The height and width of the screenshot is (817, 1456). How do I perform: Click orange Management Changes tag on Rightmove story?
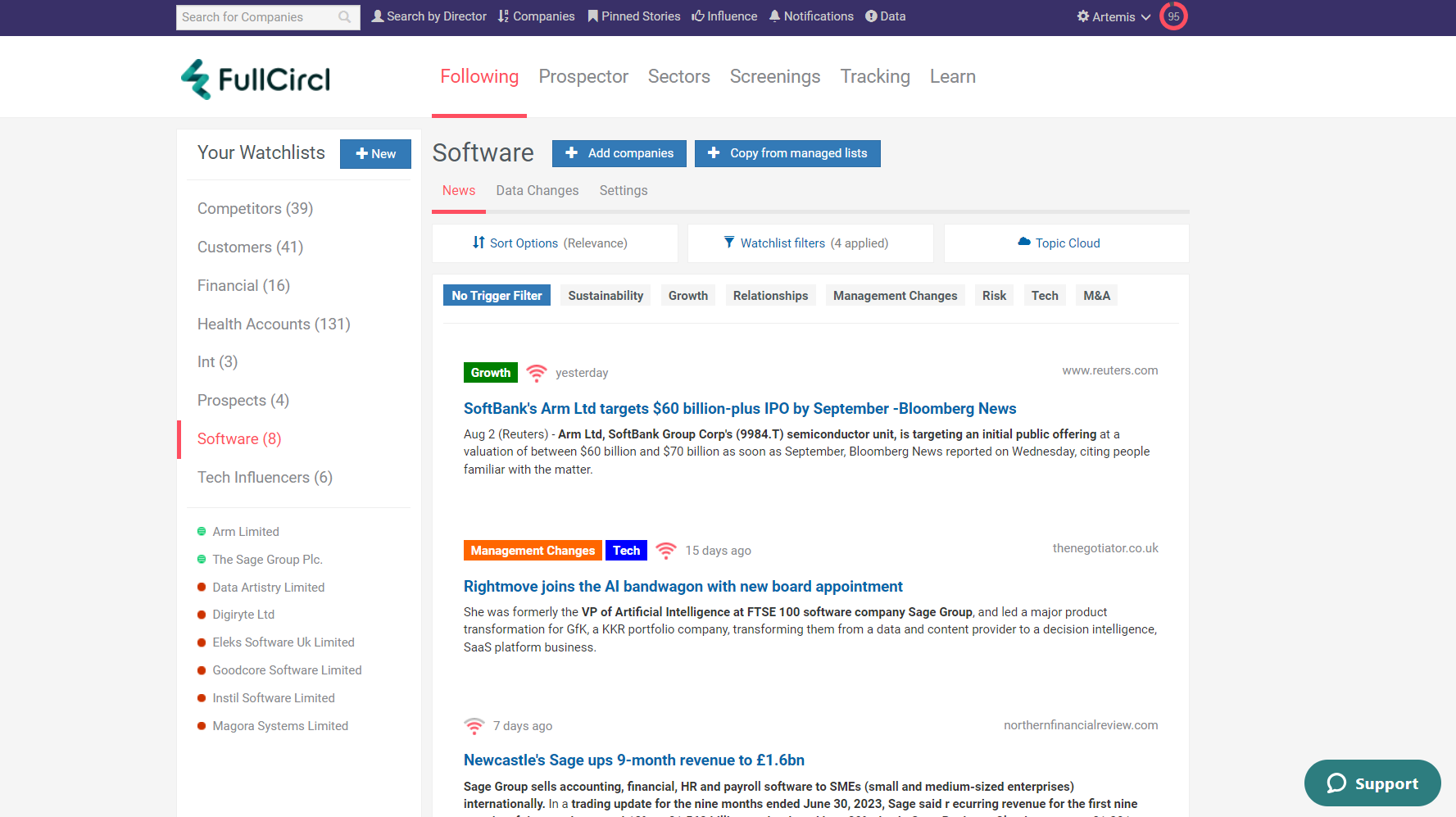click(533, 551)
